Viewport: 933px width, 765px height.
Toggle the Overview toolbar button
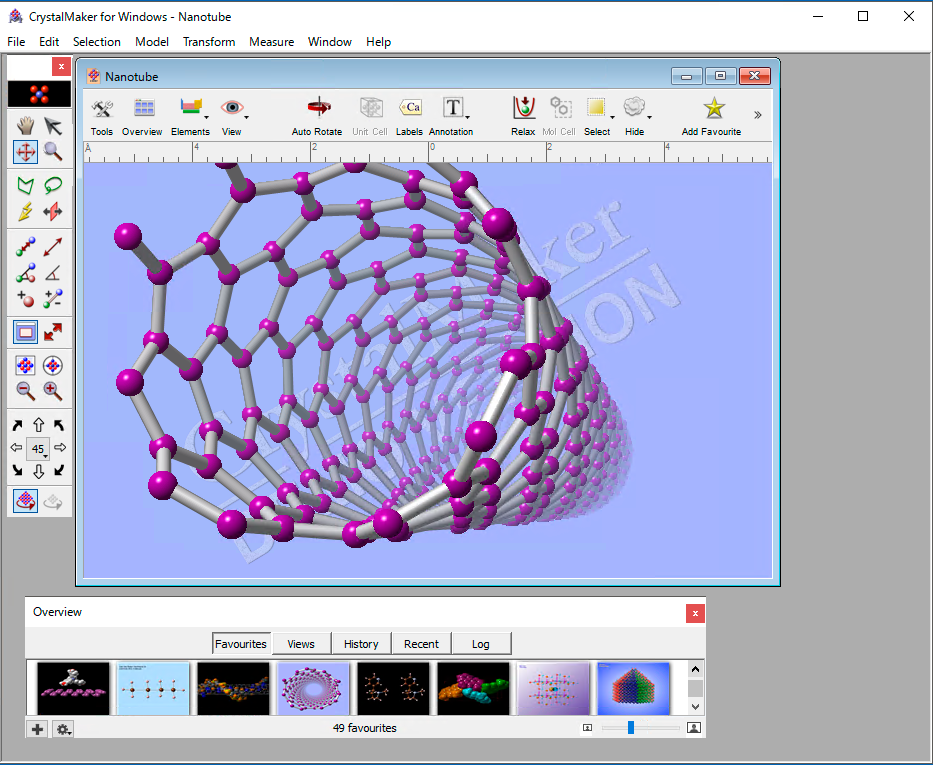142,116
